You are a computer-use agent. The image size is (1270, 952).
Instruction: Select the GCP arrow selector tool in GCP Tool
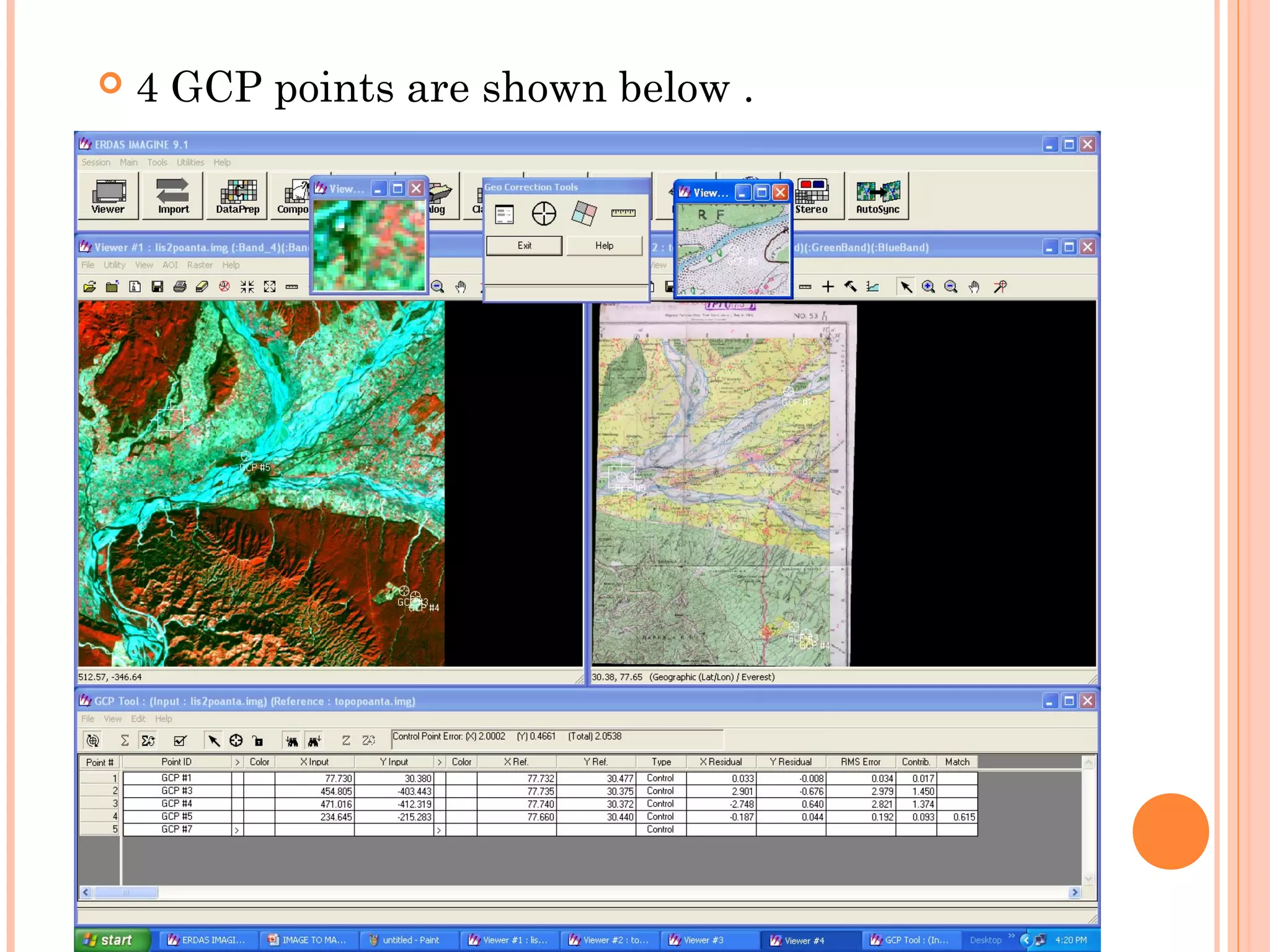[x=213, y=741]
